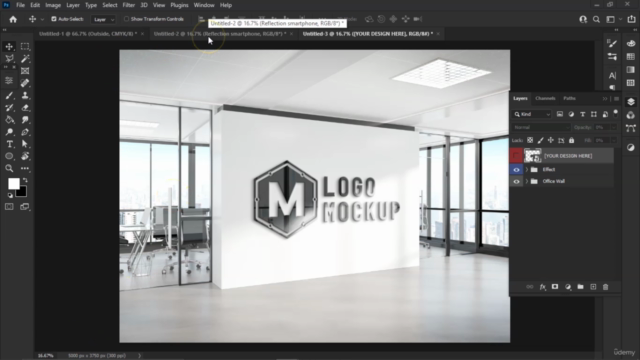Select the Paint Bucket tool
Image resolution: width=640 pixels, height=360 pixels.
pyautogui.click(x=9, y=120)
